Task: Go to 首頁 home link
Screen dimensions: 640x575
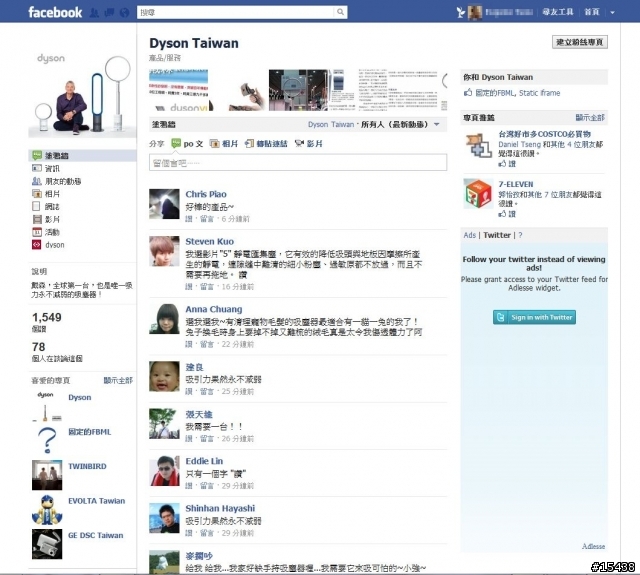Action: 592,12
